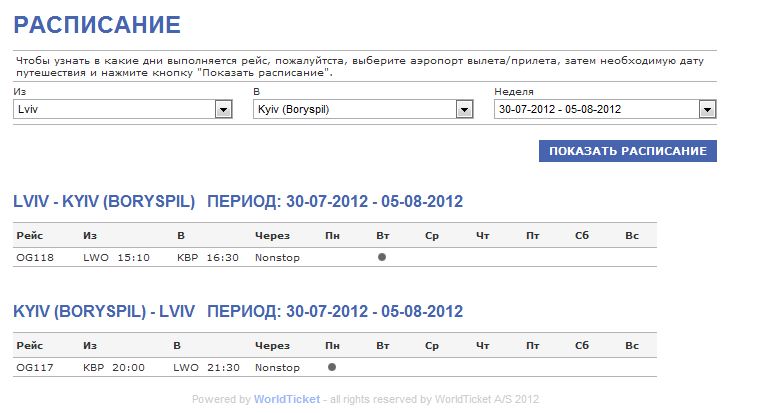This screenshot has width=776, height=413.
Task: Click arrival time LWO 21:30
Action: 206,368
